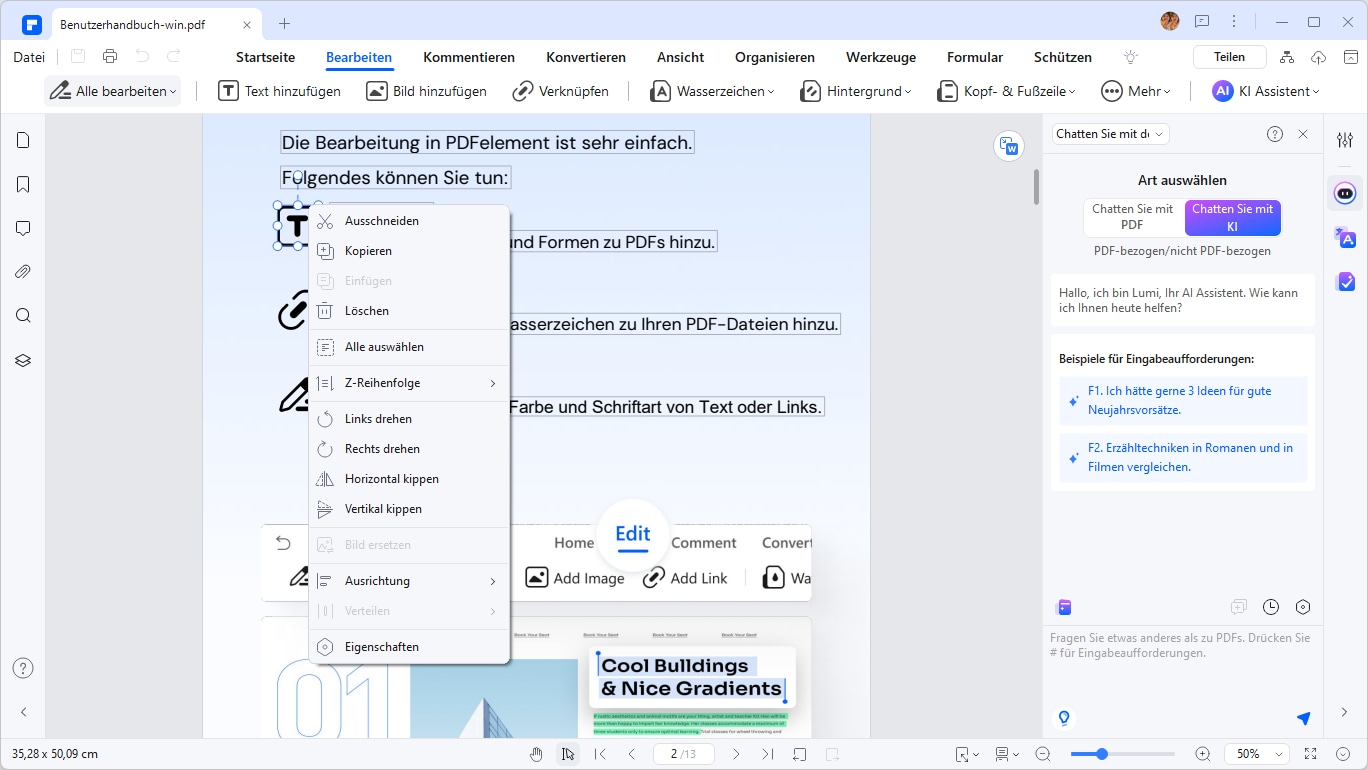
Task: Go to the last page
Action: pyautogui.click(x=767, y=754)
